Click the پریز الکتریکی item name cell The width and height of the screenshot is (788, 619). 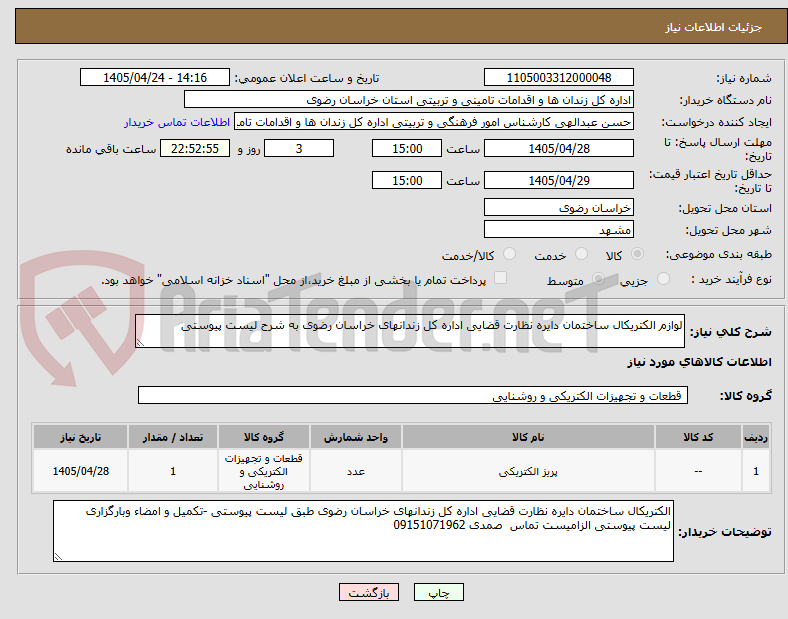(528, 471)
